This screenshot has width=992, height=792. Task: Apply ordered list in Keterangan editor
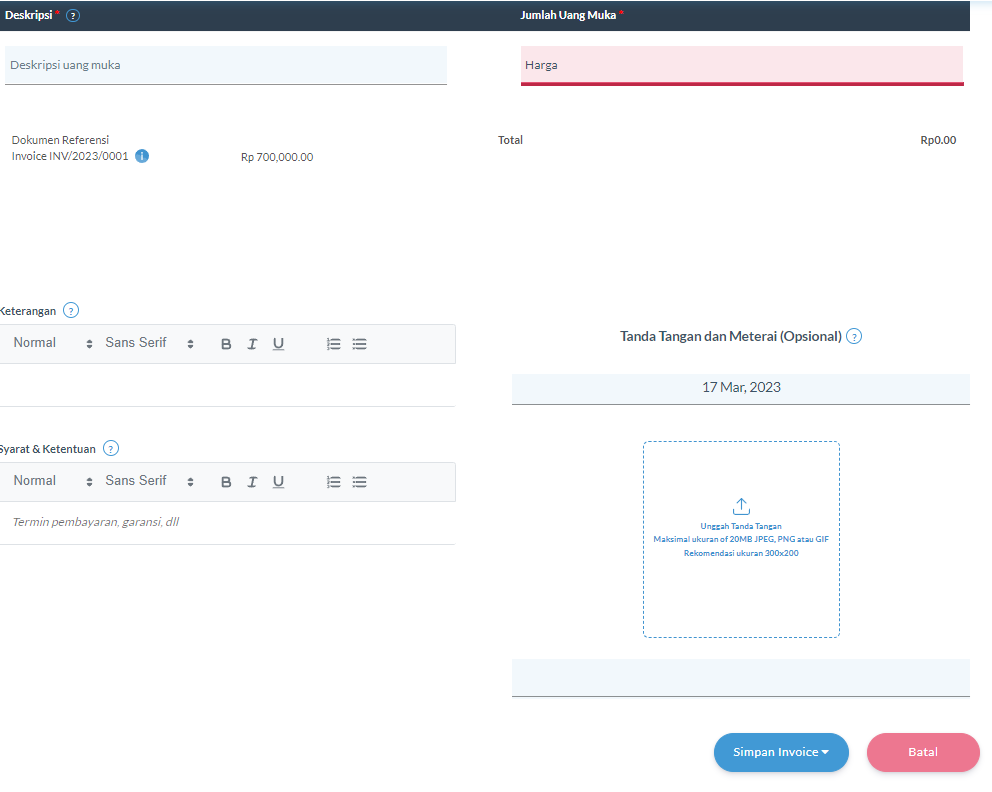tap(333, 343)
